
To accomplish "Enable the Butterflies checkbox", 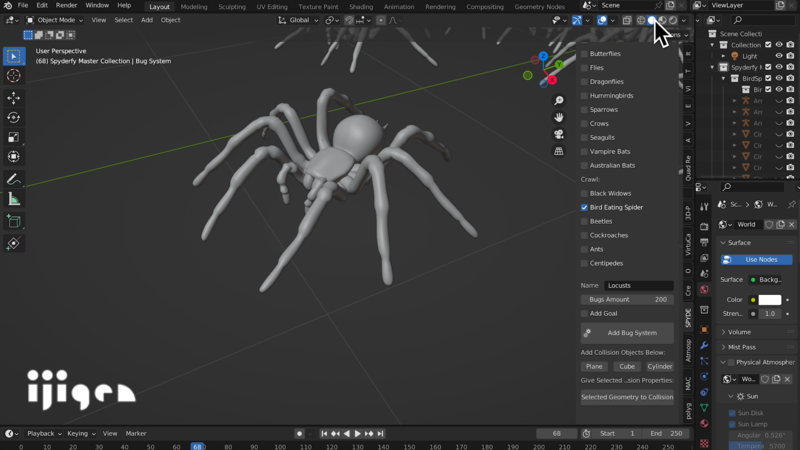I will (x=584, y=54).
